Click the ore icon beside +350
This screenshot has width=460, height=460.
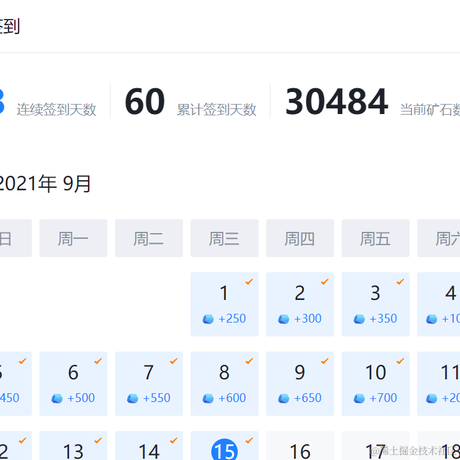pos(359,319)
